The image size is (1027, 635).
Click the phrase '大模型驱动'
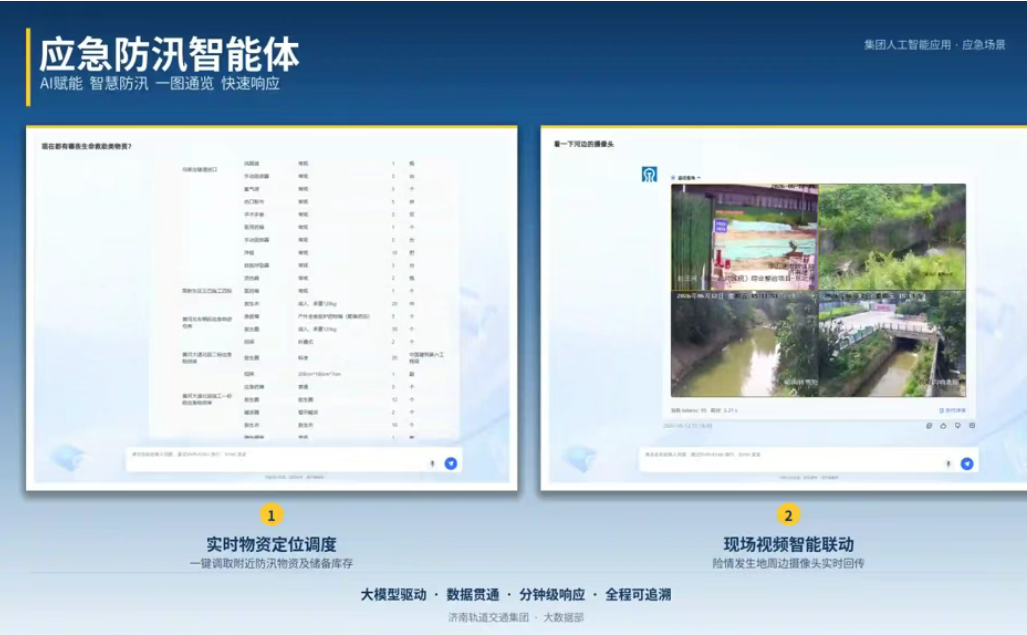tap(394, 594)
